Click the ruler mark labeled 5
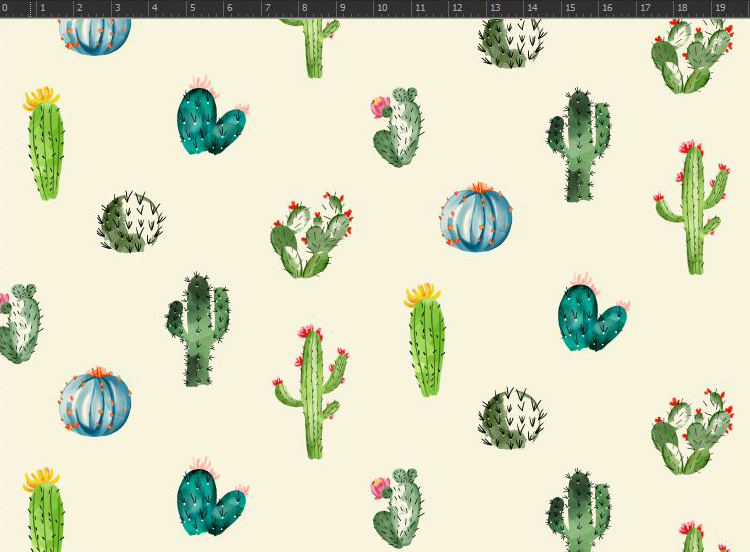Viewport: 750px width, 552px height. (192, 8)
